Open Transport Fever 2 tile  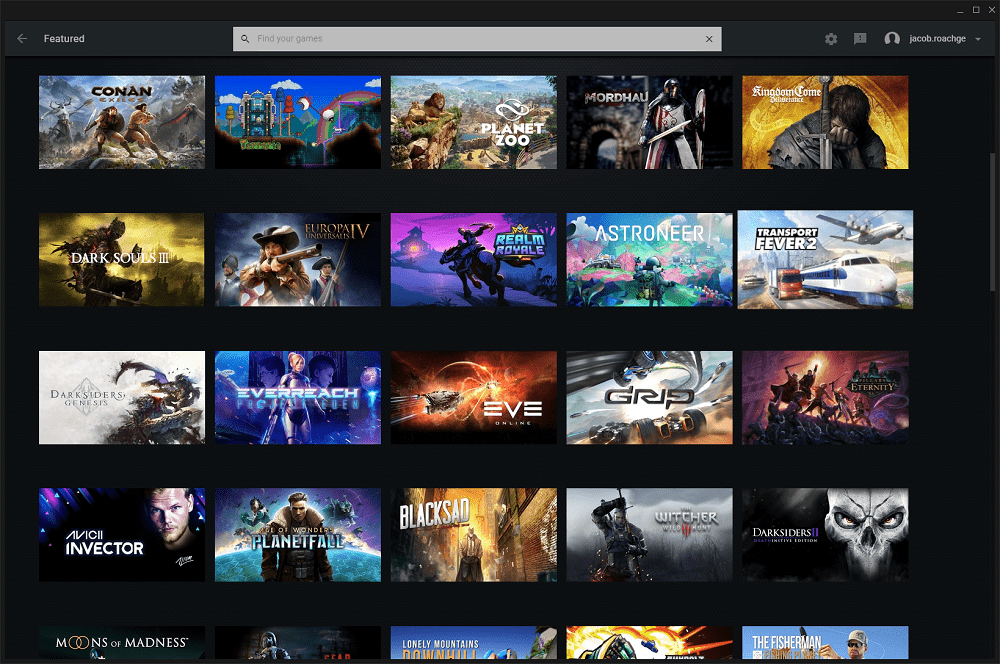coord(825,260)
